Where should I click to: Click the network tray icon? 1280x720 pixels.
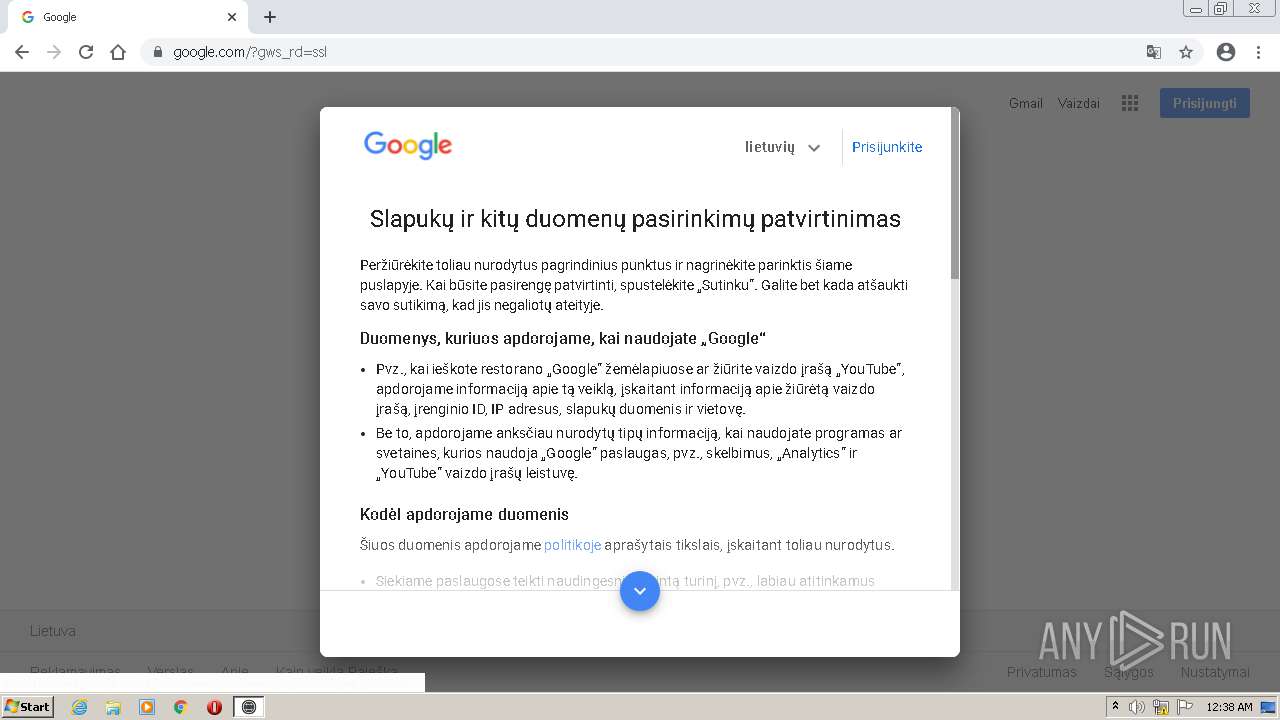(1161, 707)
